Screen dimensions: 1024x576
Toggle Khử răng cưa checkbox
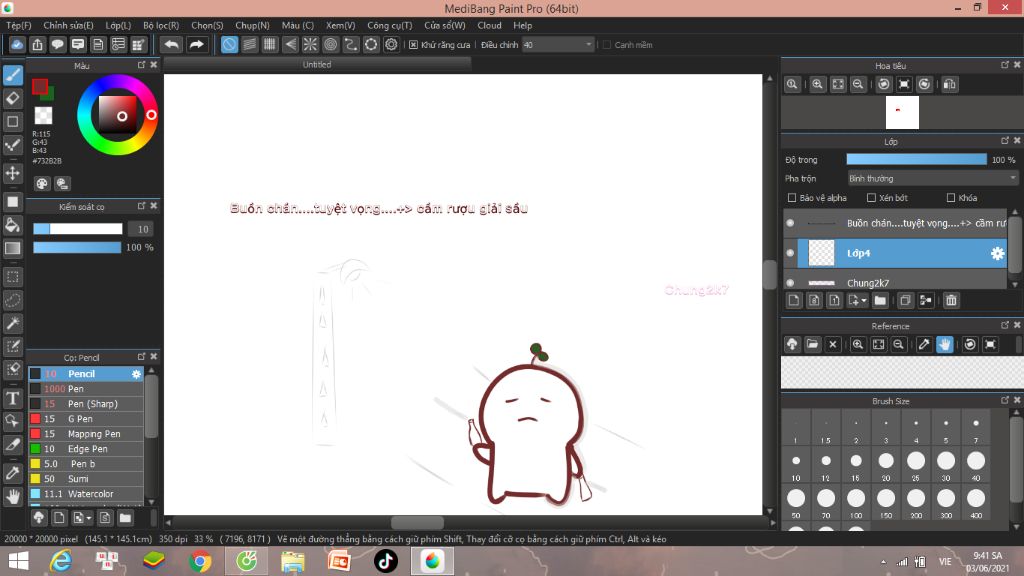pyautogui.click(x=413, y=45)
